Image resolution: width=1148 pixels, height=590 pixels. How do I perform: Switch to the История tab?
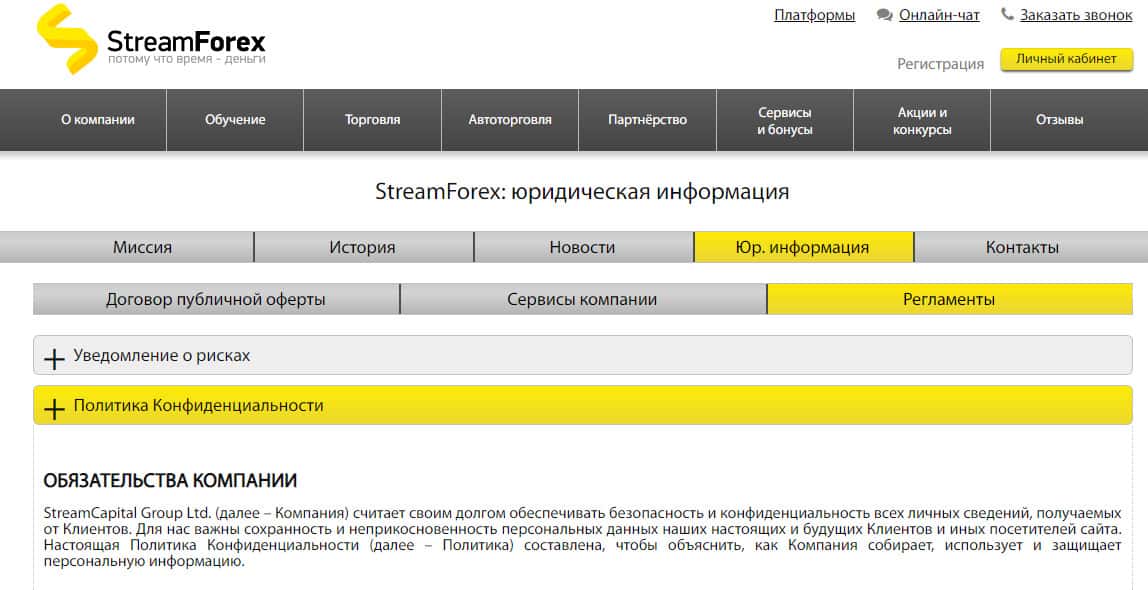coord(363,248)
